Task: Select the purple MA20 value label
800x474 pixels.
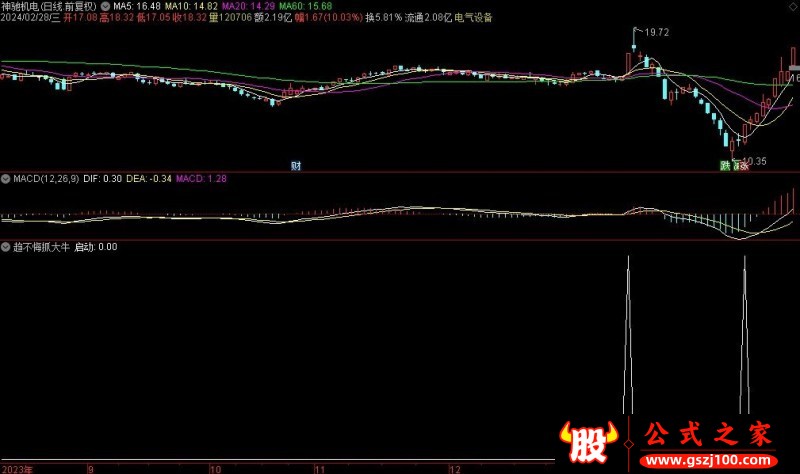Action: pos(215,6)
